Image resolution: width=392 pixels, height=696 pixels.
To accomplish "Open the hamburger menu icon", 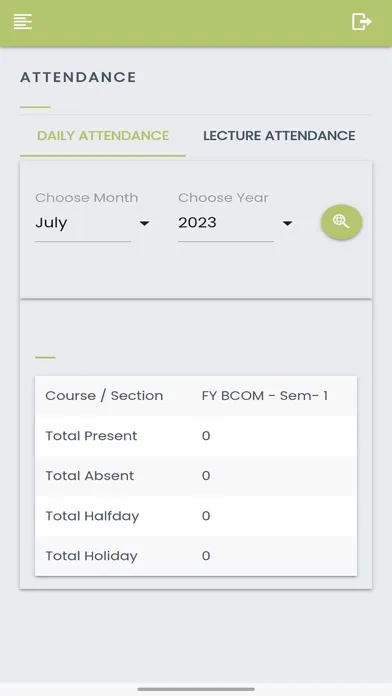I will click(23, 21).
